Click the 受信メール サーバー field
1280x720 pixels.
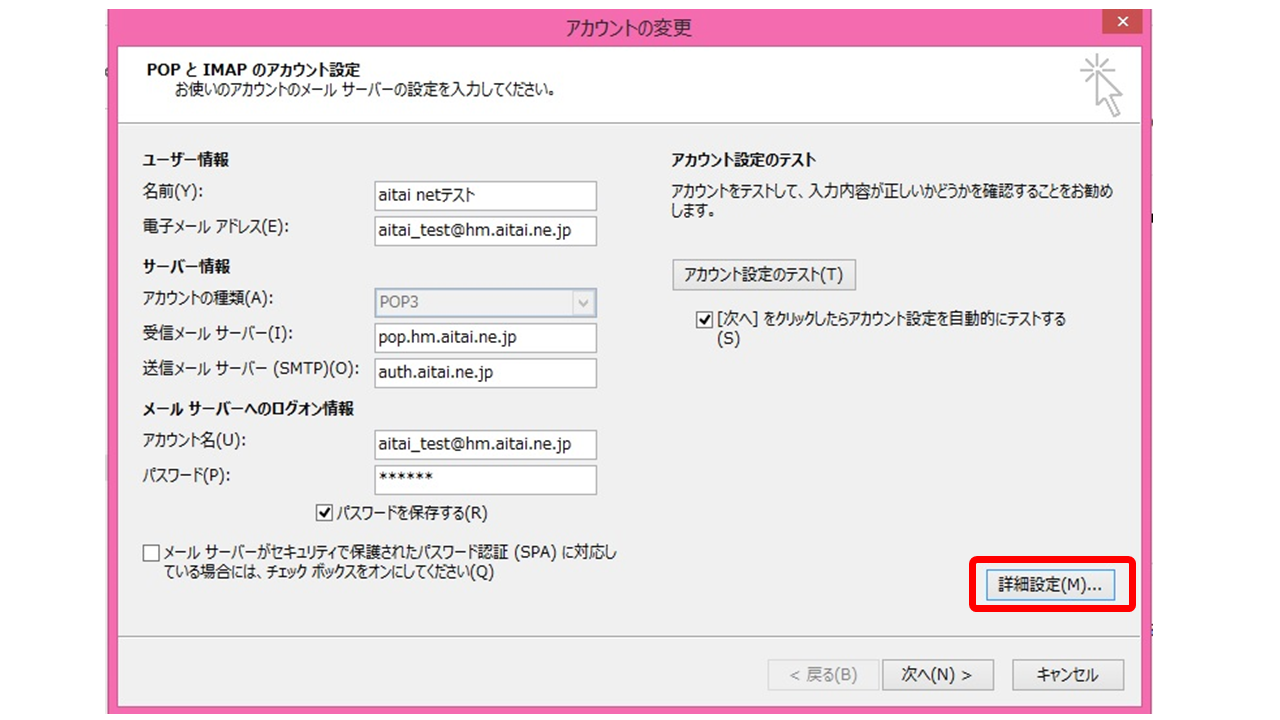(x=485, y=337)
